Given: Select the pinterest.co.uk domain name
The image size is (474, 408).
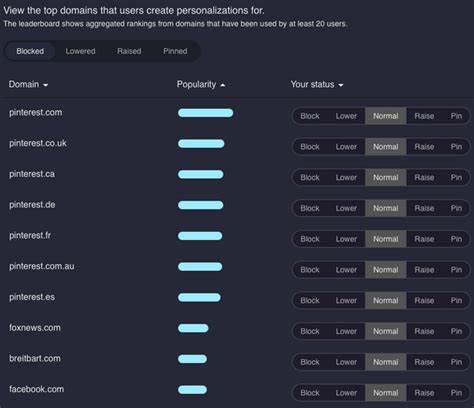Looking at the screenshot, I should 38,143.
